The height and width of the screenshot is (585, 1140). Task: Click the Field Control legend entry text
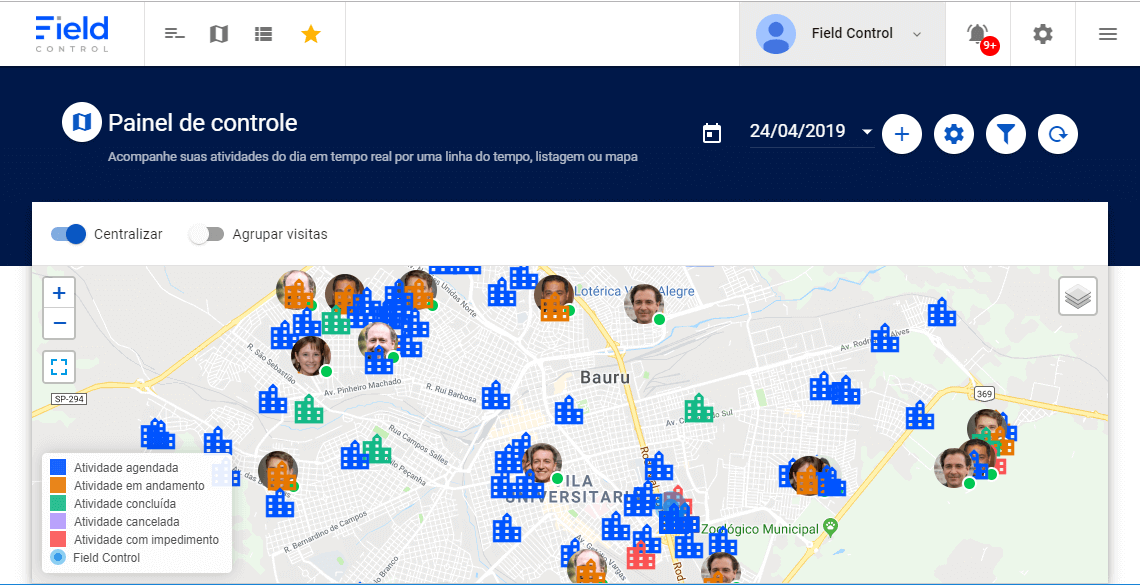coord(107,558)
